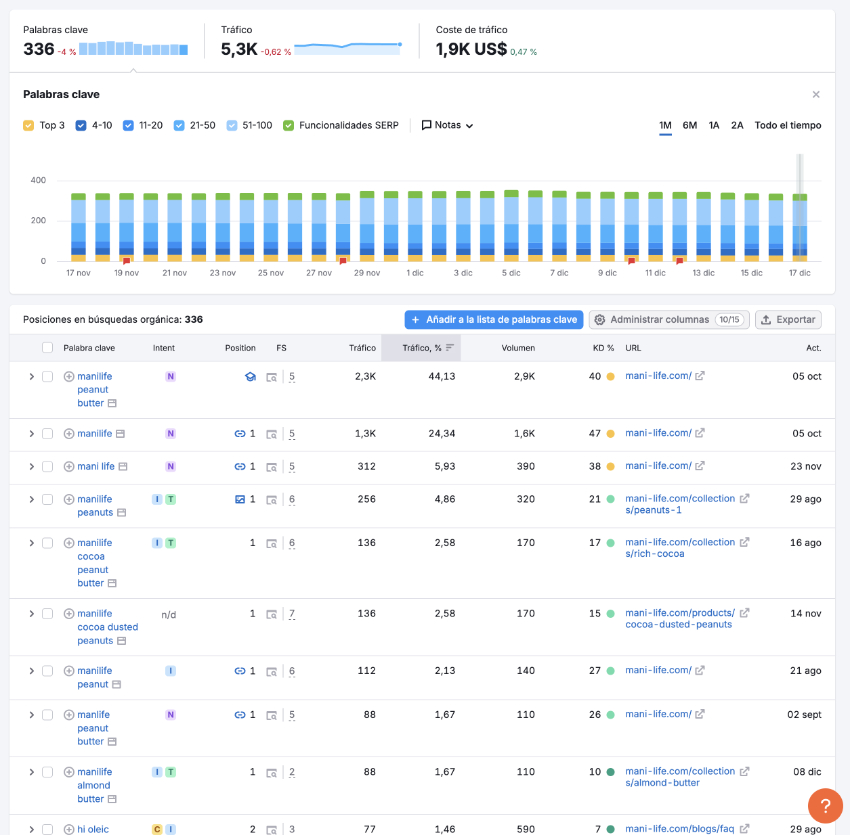Click the red note marker near 19 nov
The width and height of the screenshot is (850, 835).
point(126,261)
